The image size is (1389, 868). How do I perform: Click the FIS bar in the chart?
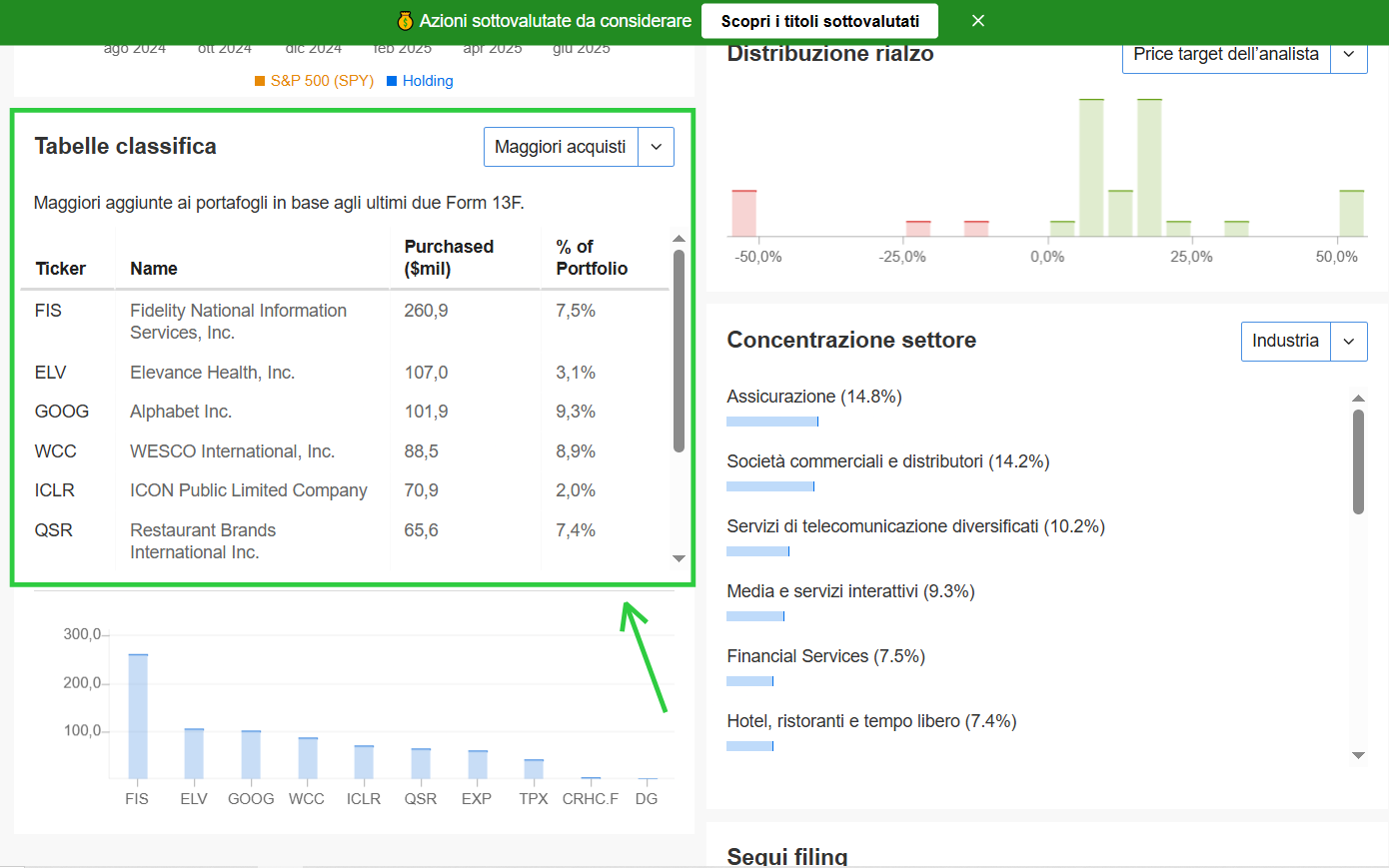click(x=138, y=716)
